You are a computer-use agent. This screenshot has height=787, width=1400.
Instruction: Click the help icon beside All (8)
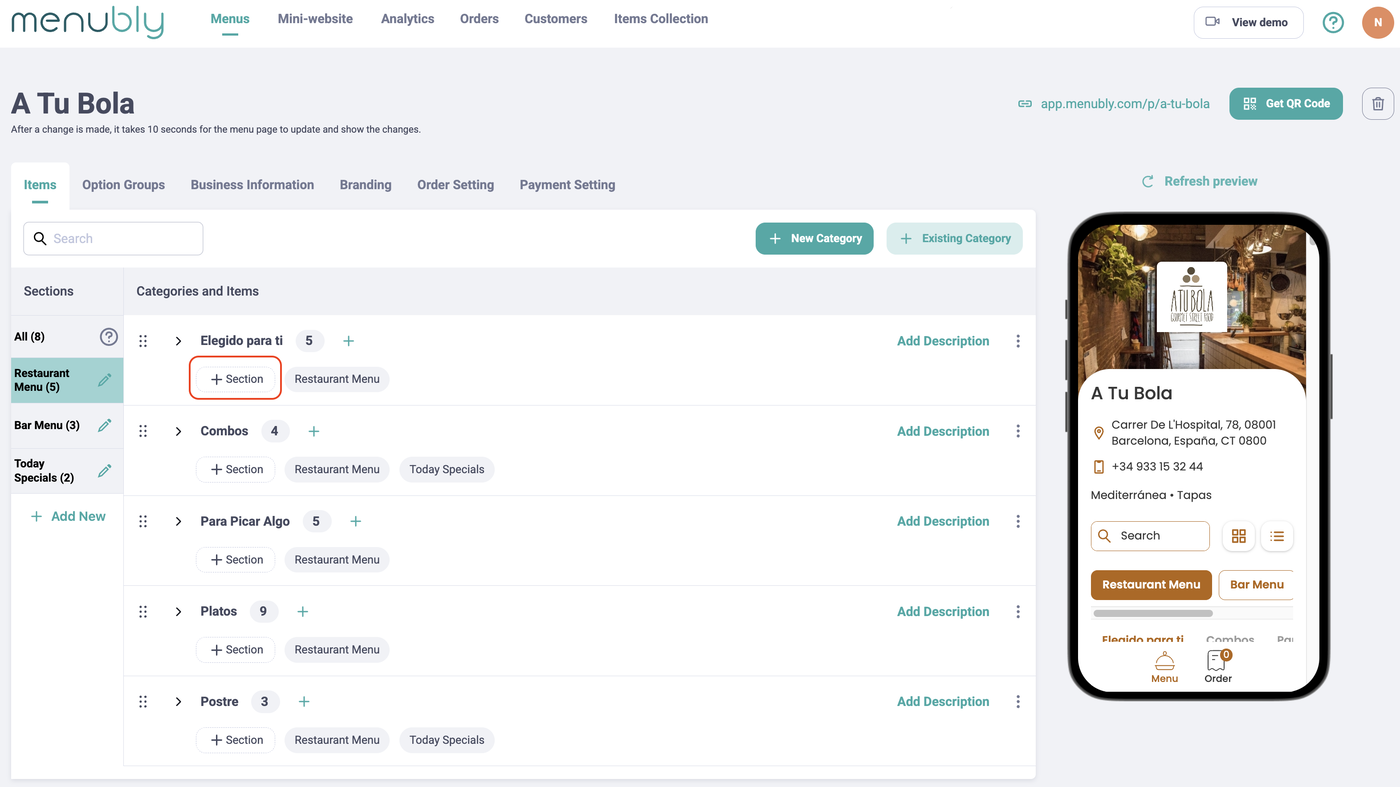109,337
